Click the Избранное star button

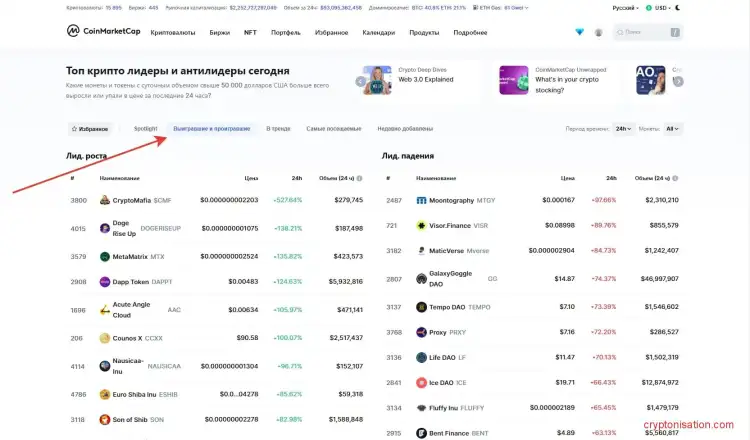90,129
